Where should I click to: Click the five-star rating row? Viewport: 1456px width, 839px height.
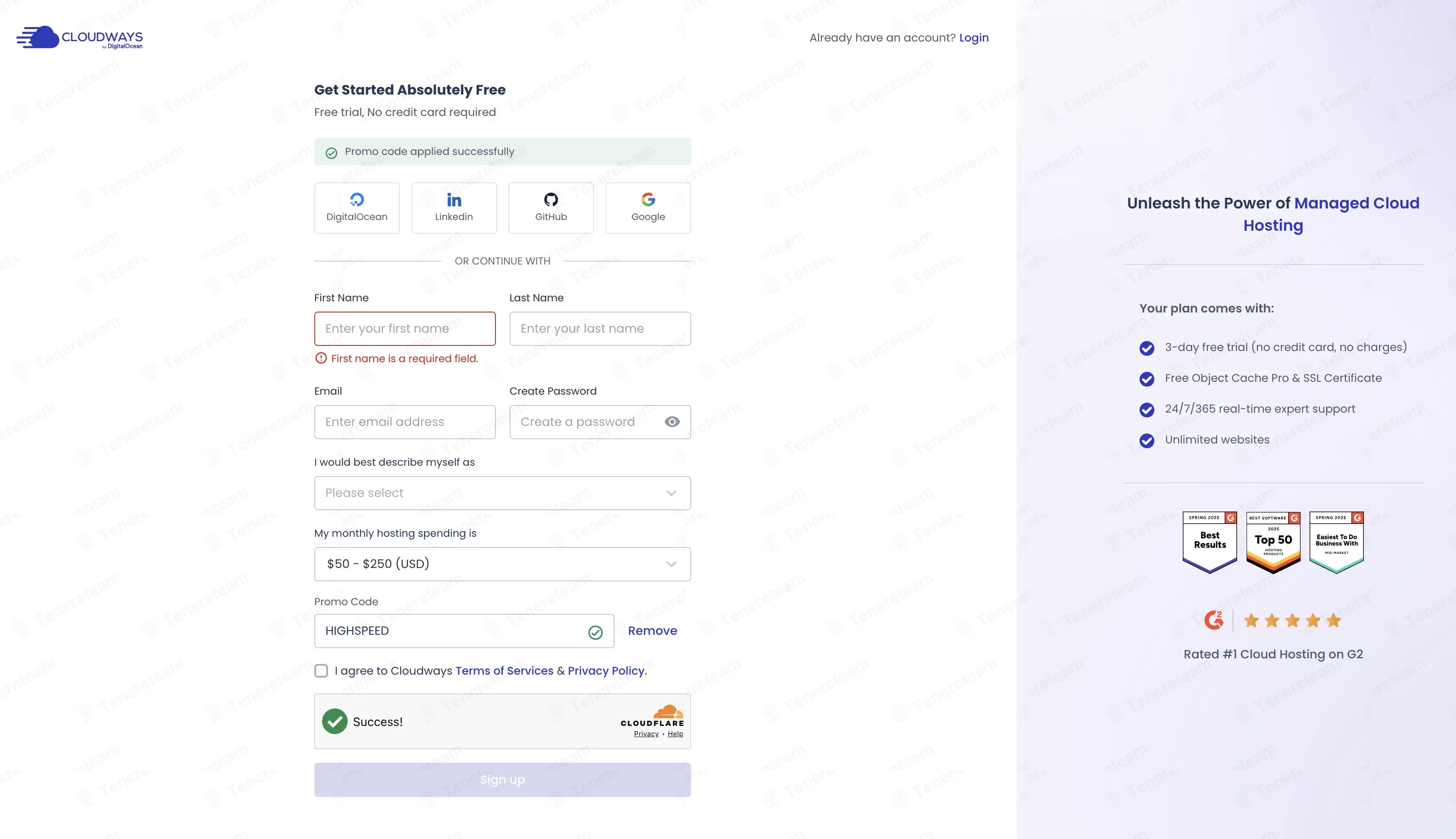pyautogui.click(x=1292, y=621)
